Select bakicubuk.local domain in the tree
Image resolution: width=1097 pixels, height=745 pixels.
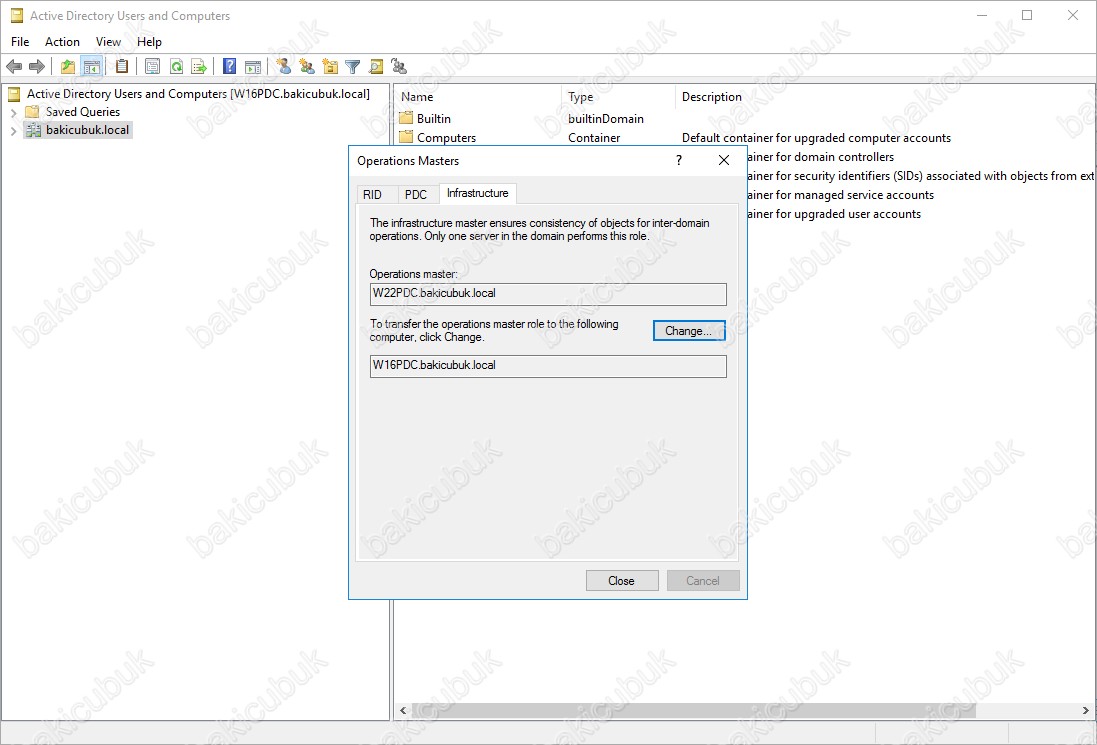click(87, 130)
